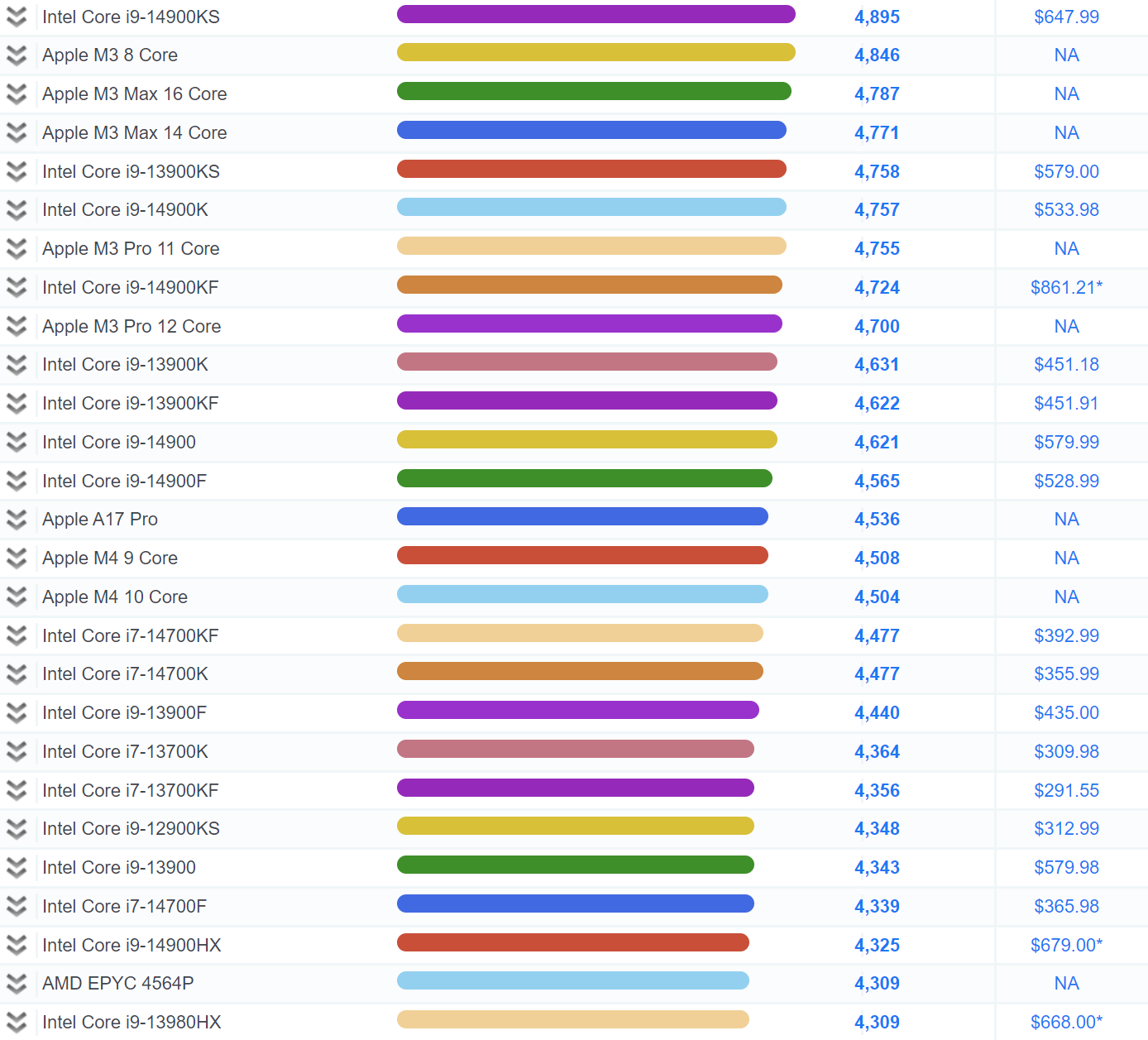This screenshot has height=1040, width=1148.
Task: Click the 4,846 score value
Action: [877, 55]
